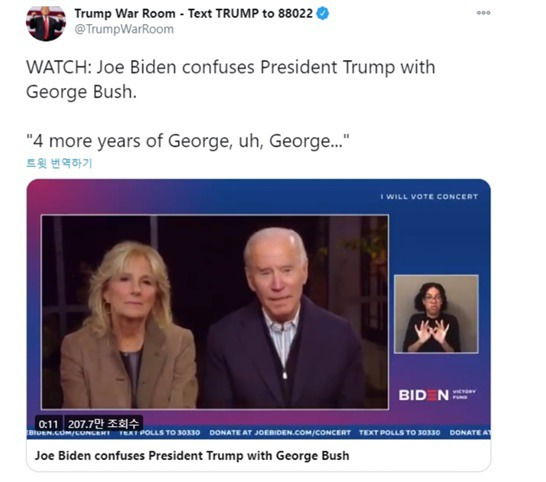Play the embedded Biden video

(258, 309)
